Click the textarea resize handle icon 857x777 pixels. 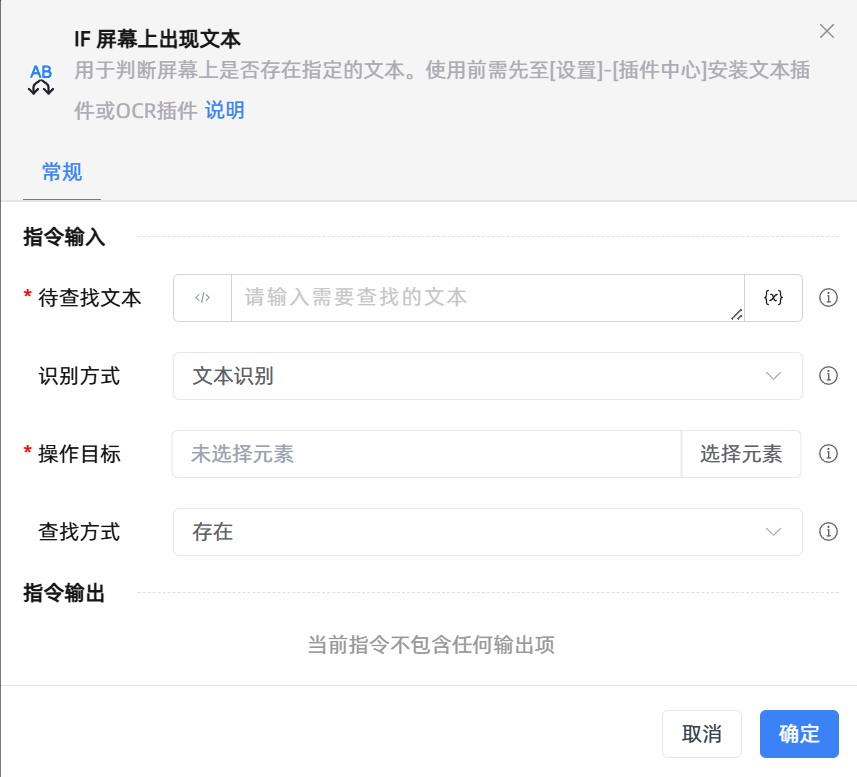click(x=735, y=314)
